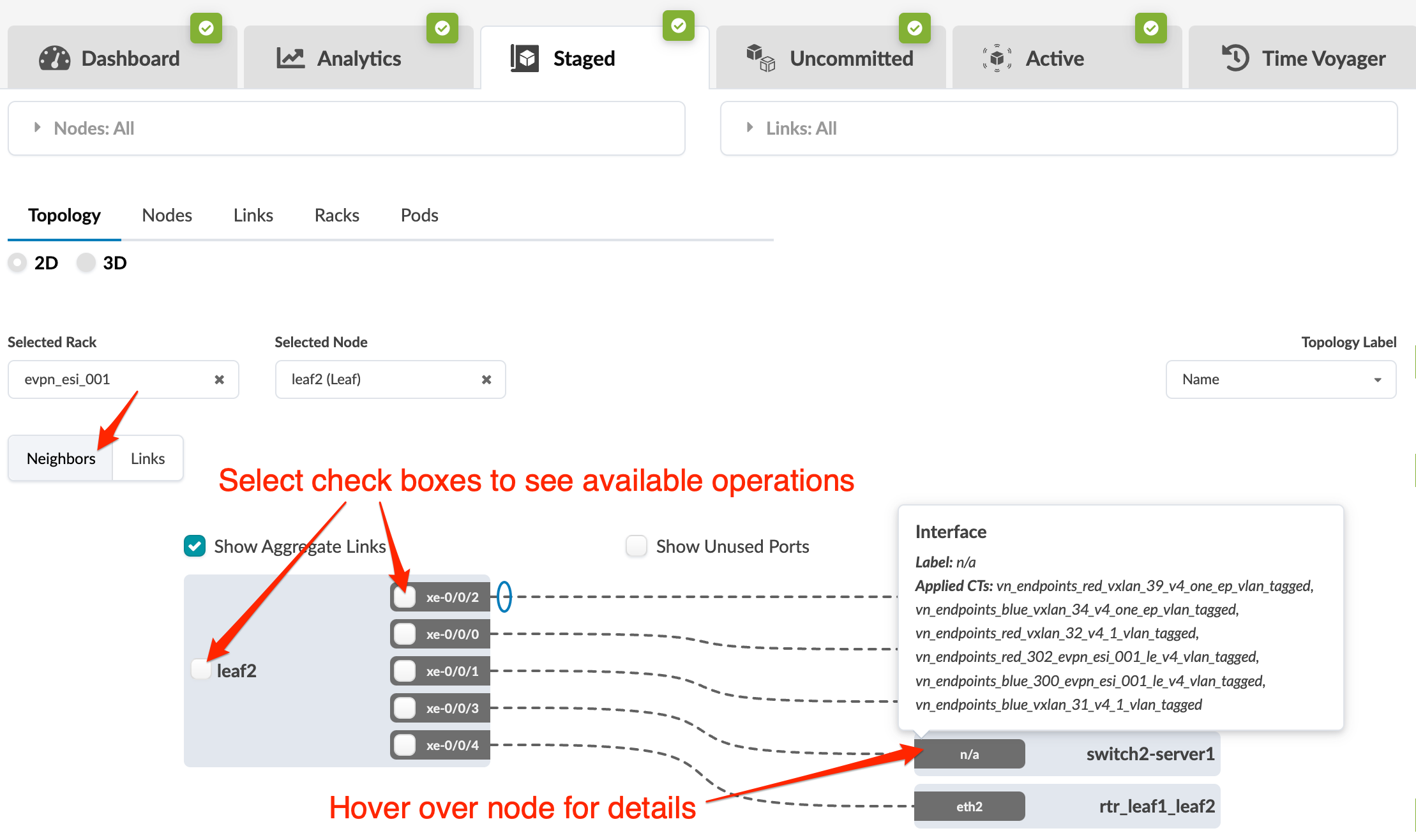1416x840 pixels.
Task: Click the Uncommitted cubes icon
Action: 760,58
